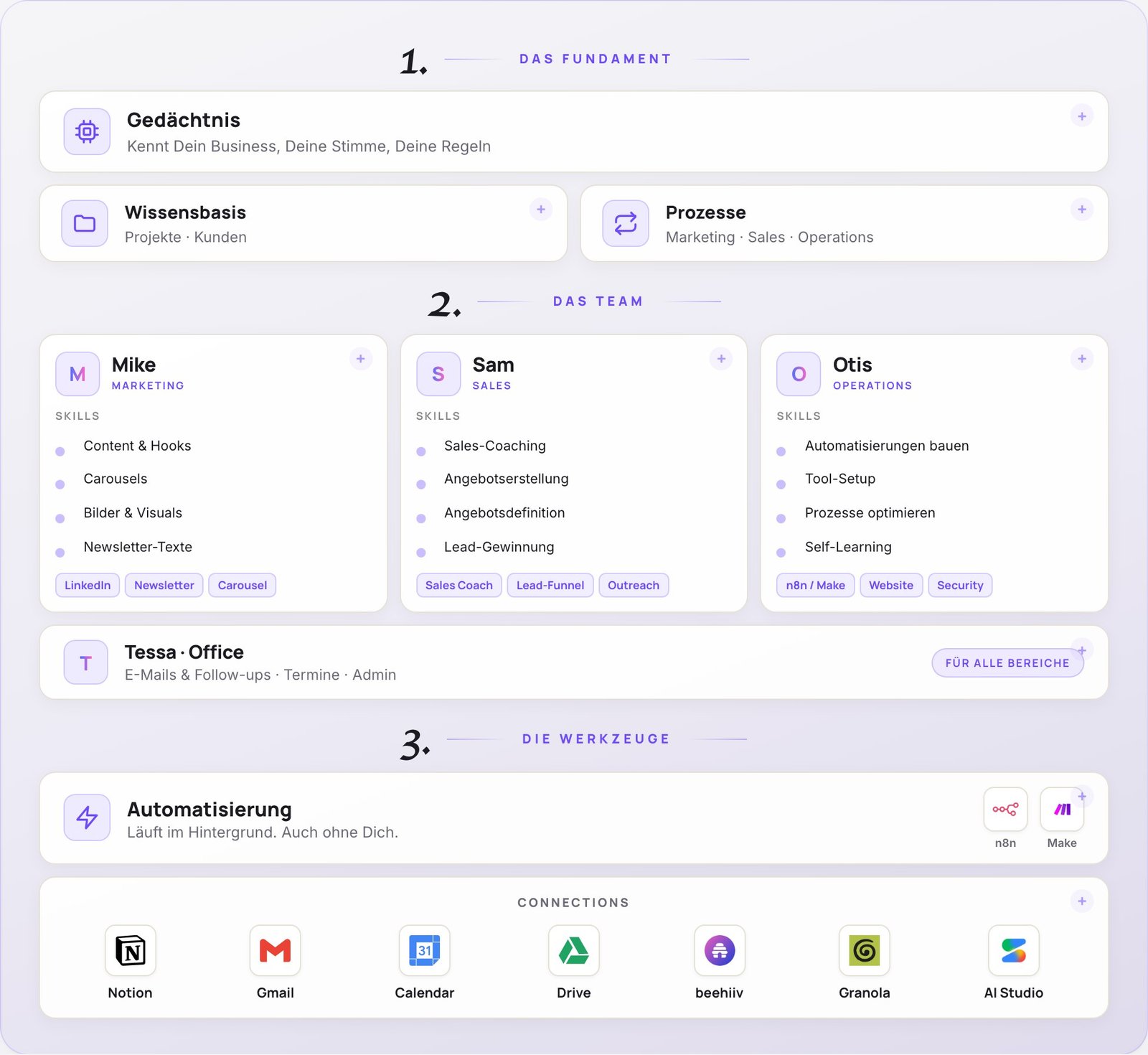Open the AI Studio connection icon
Image resolution: width=1148 pixels, height=1055 pixels.
pos(1014,950)
